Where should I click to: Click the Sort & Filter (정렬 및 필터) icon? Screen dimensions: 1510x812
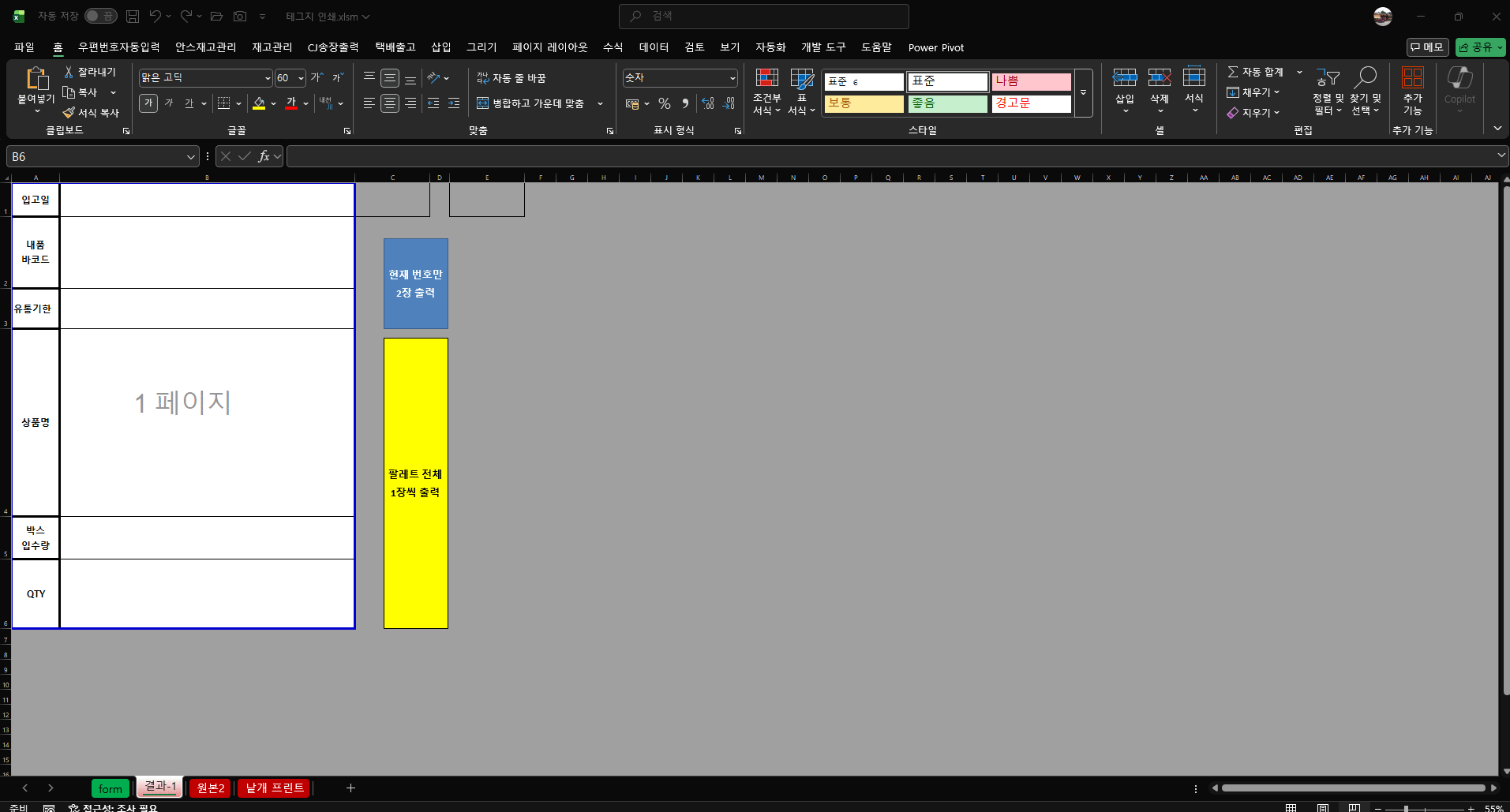point(1328,78)
